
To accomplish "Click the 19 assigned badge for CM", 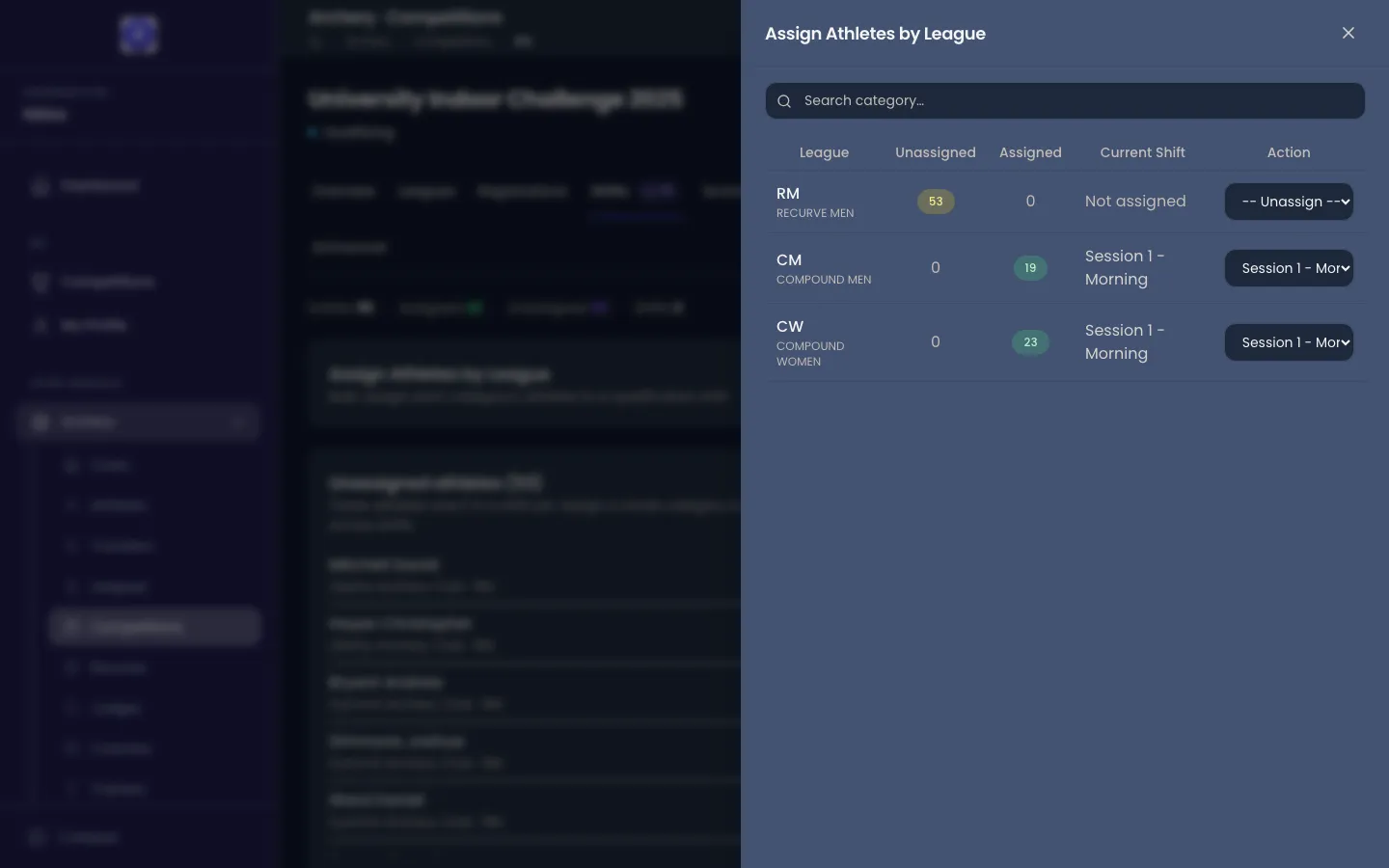I will pyautogui.click(x=1030, y=268).
